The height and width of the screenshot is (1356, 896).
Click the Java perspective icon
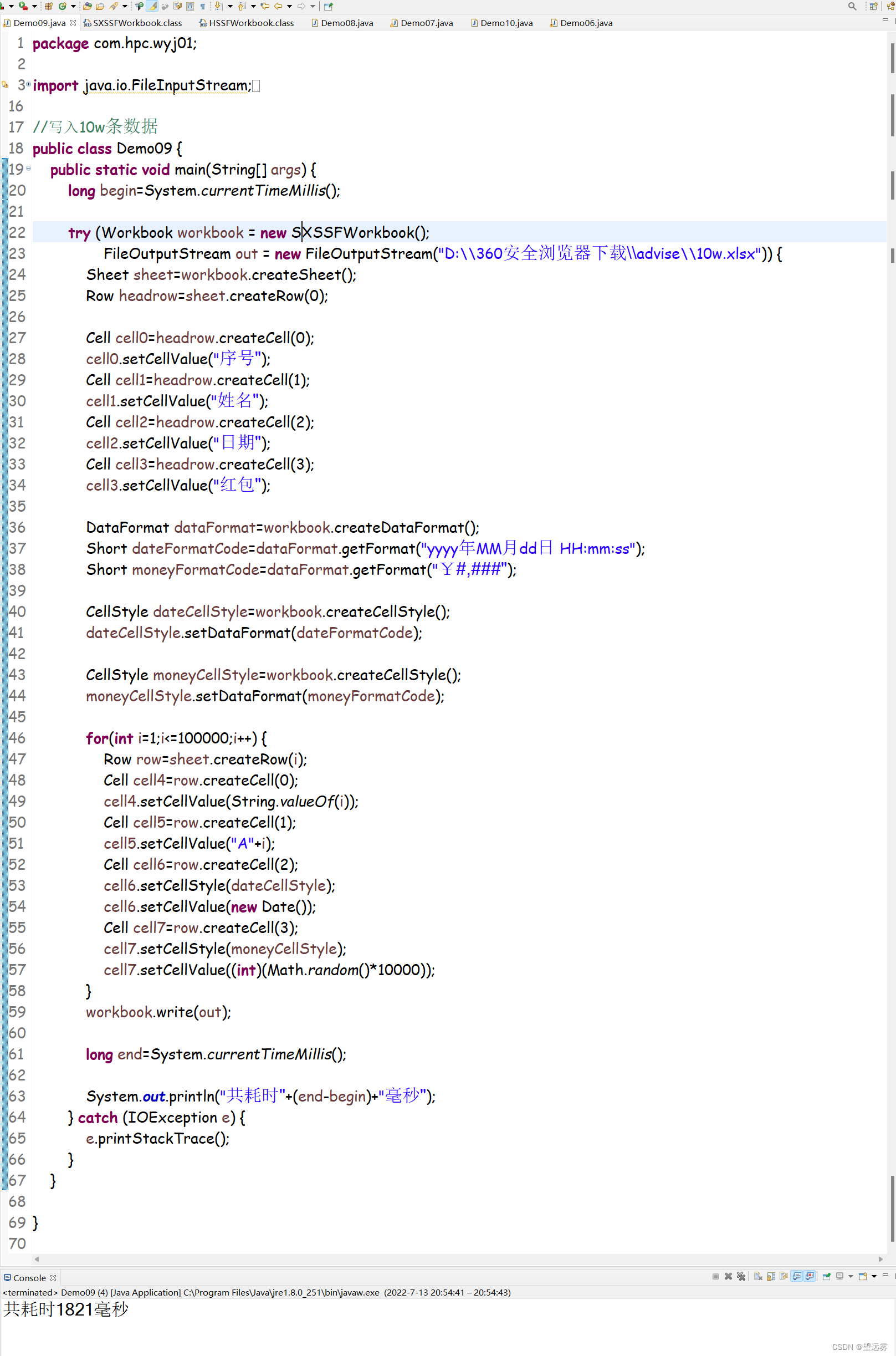(x=891, y=6)
